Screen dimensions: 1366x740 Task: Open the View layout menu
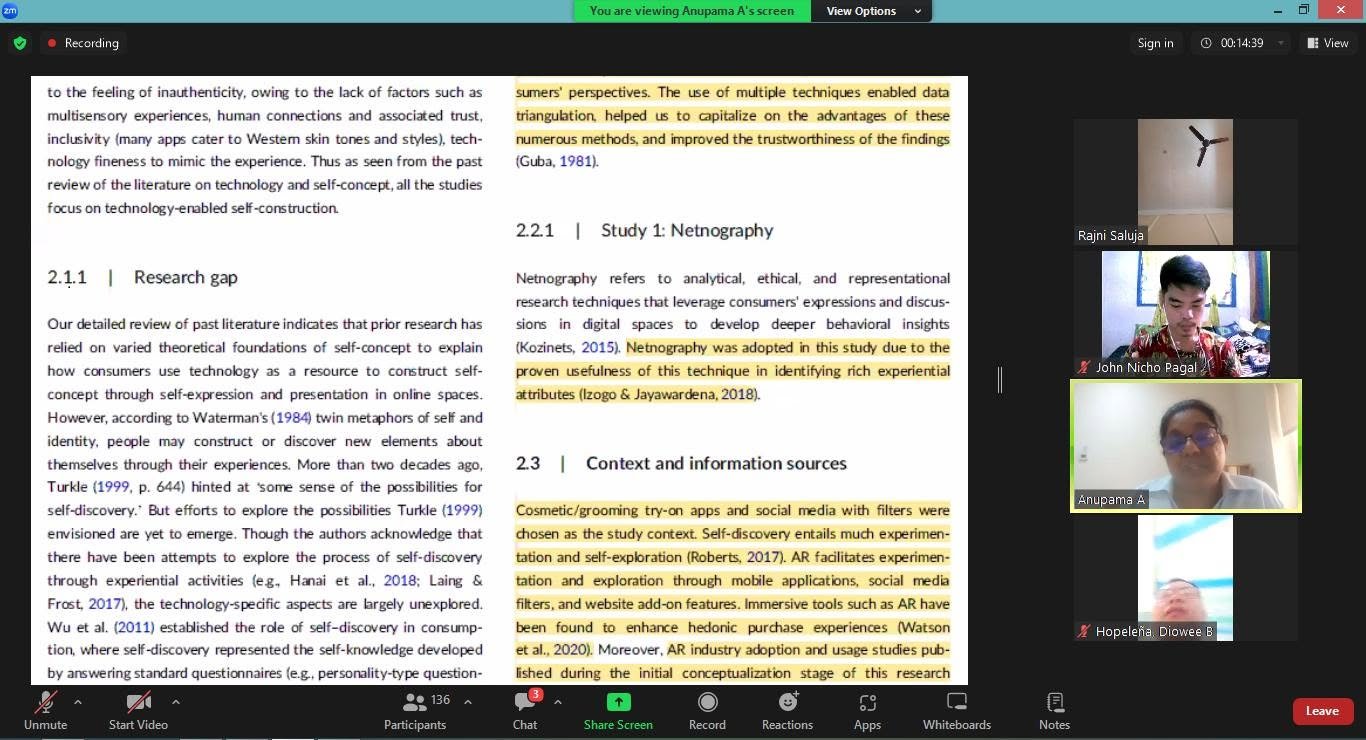coord(1327,43)
